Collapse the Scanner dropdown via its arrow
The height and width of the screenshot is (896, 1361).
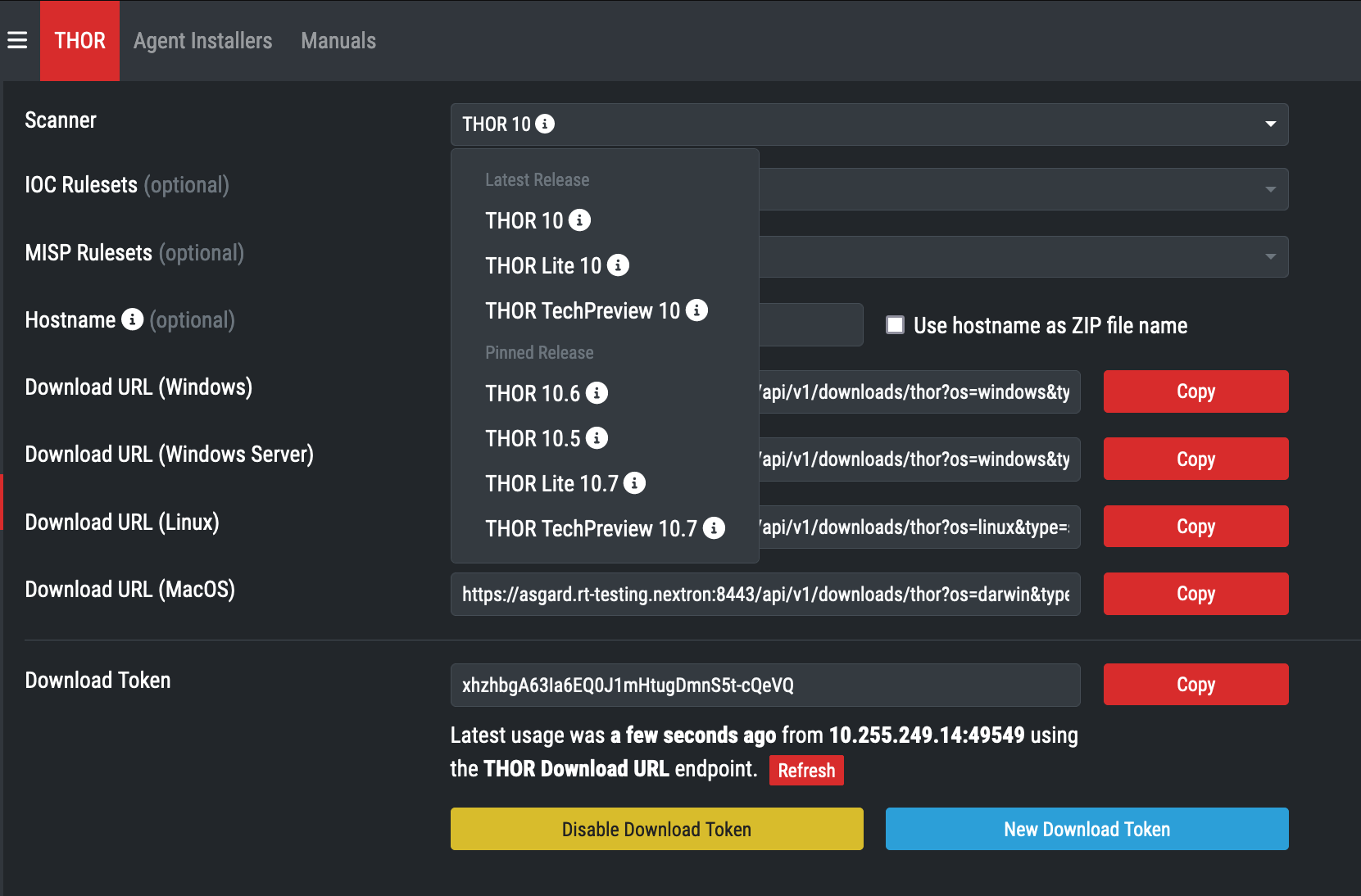point(1270,124)
